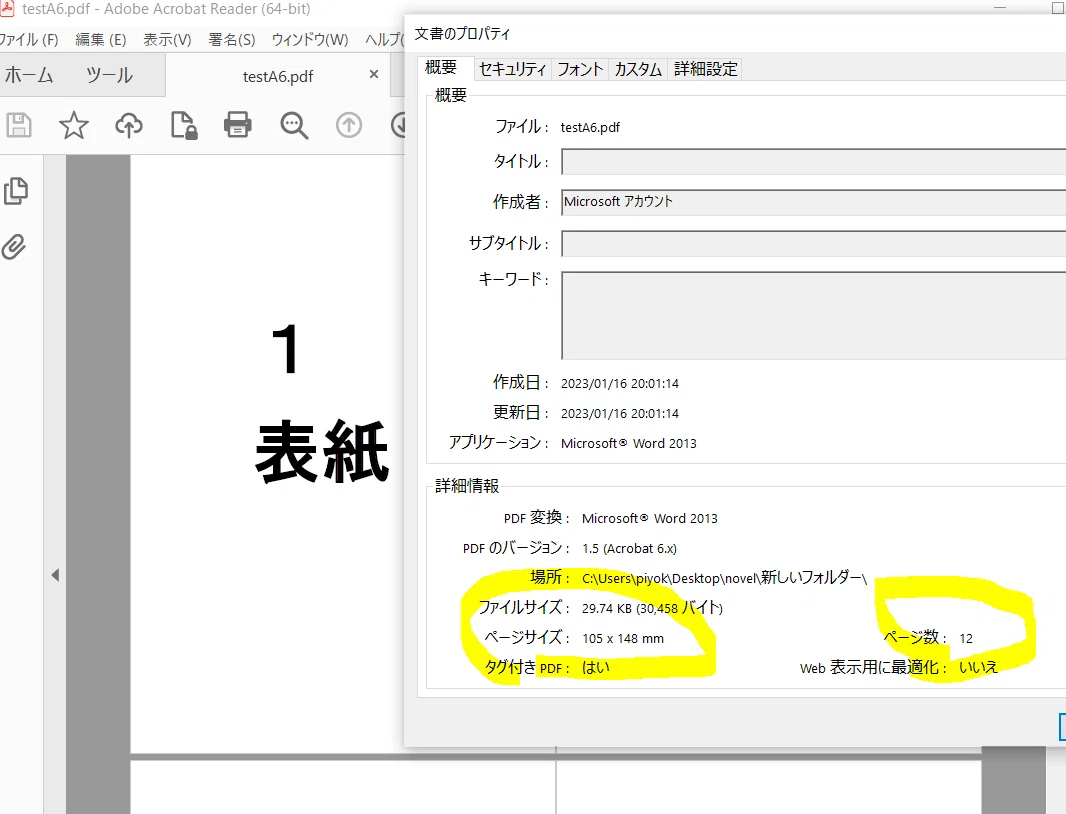Viewport: 1066px width, 814px height.
Task: Open the 表示(V) menu
Action: pos(167,39)
